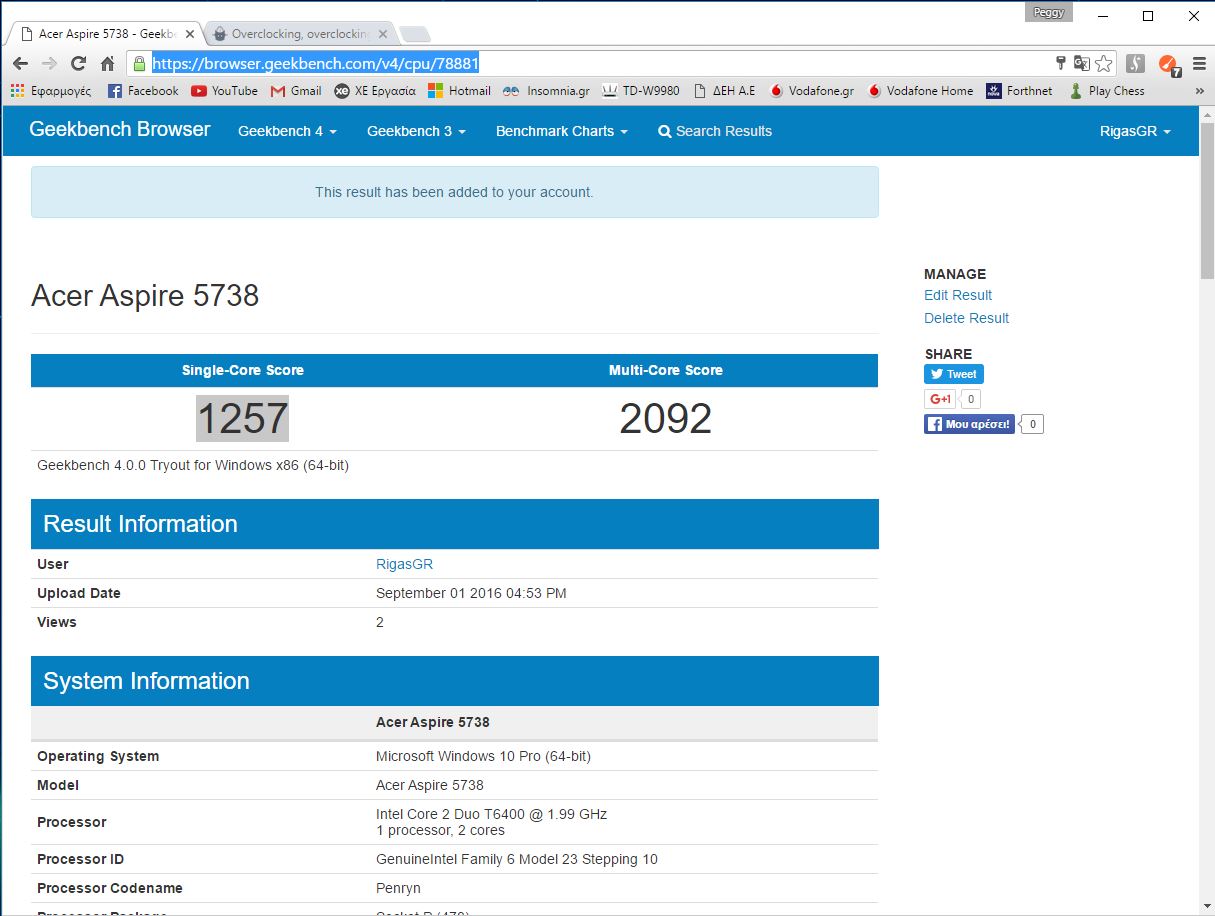Show more bookmarks with the chevron
This screenshot has width=1215, height=916.
1199,91
